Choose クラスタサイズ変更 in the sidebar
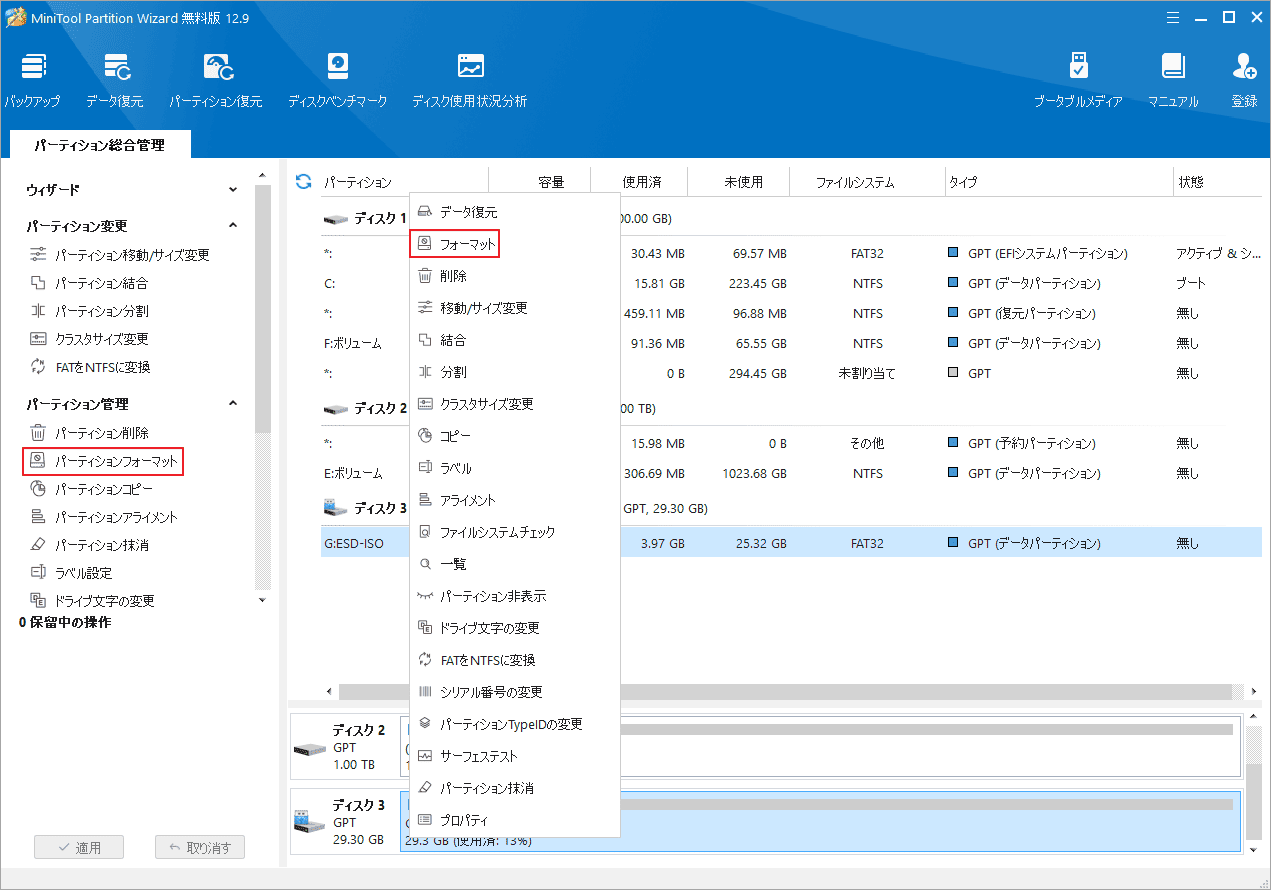Viewport: 1271px width, 890px height. tap(88, 339)
